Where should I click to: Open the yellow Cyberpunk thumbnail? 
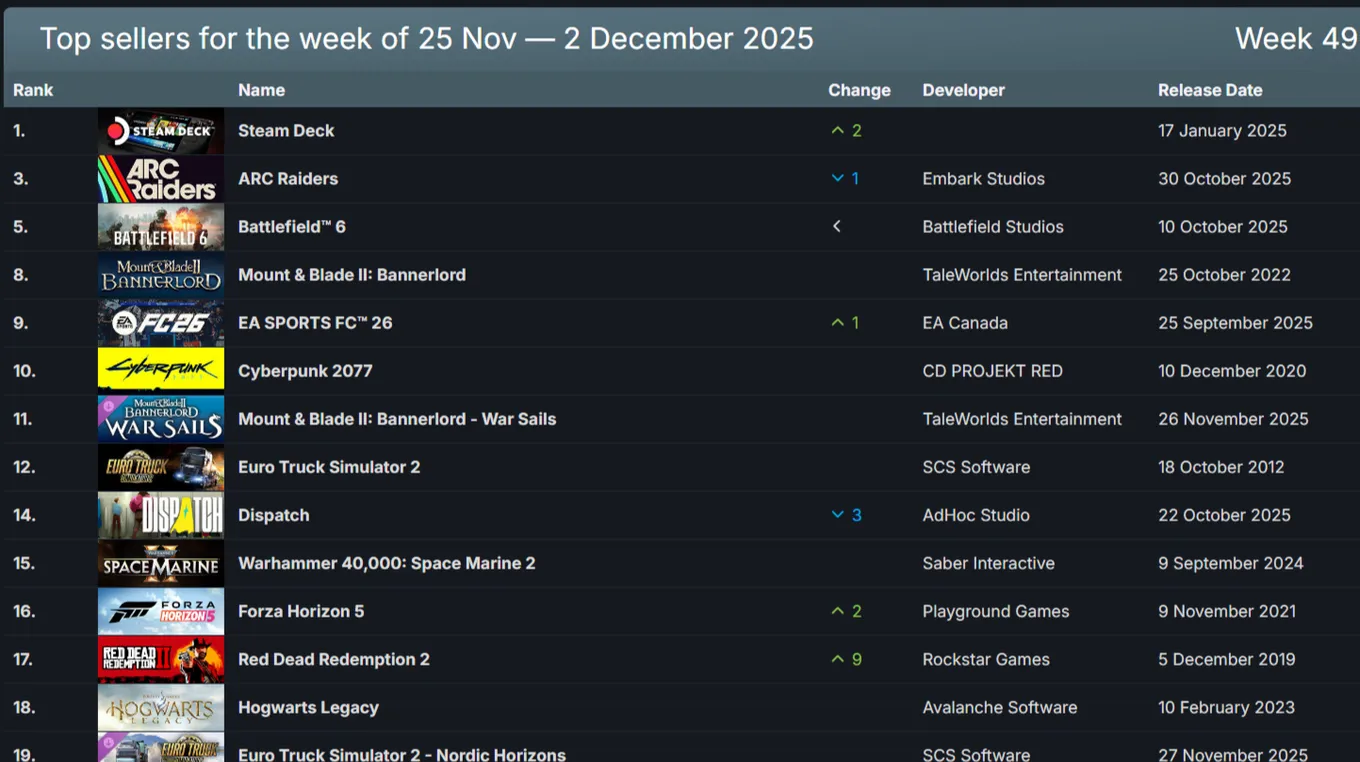161,371
